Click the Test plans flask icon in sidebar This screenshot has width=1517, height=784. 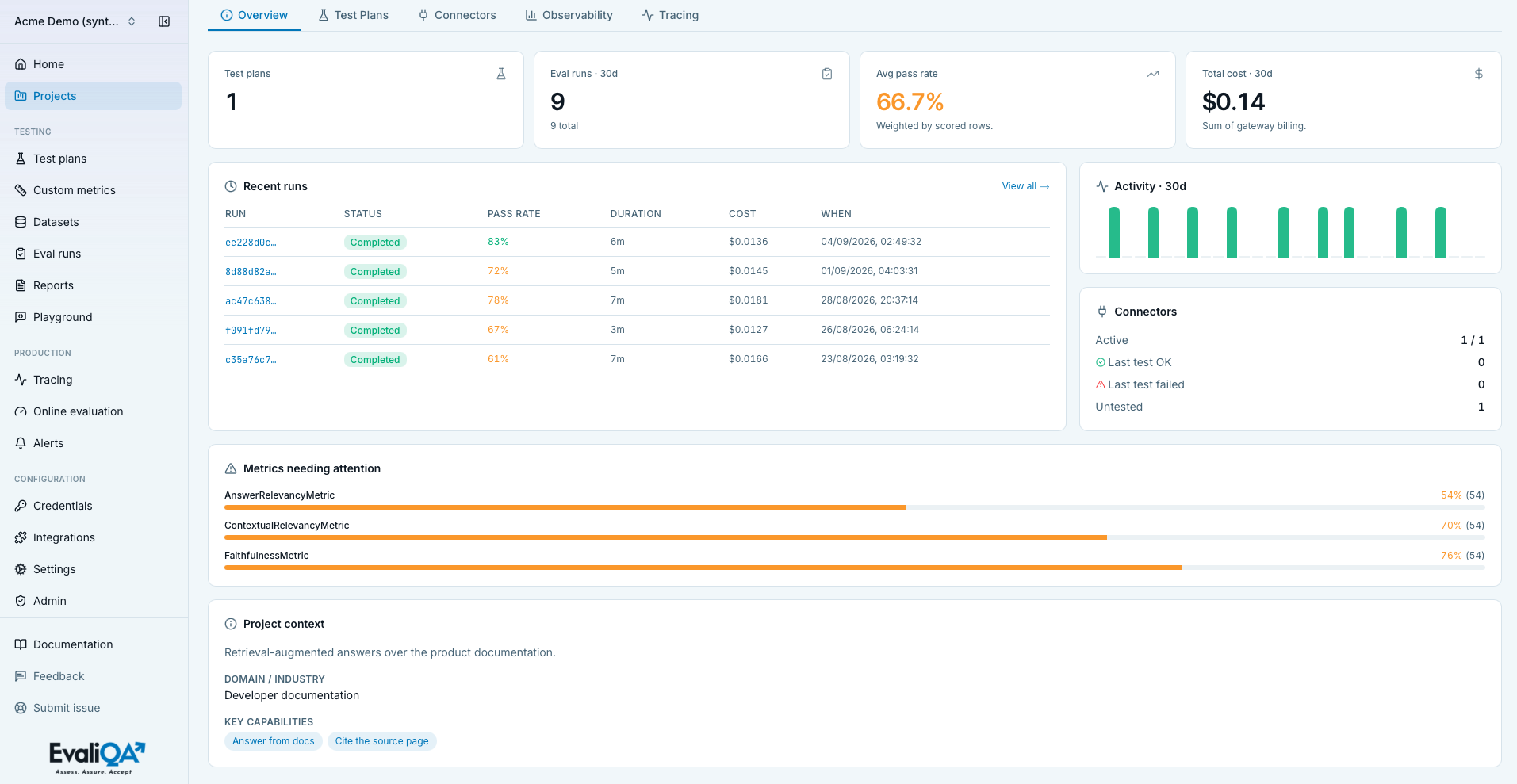tap(21, 159)
